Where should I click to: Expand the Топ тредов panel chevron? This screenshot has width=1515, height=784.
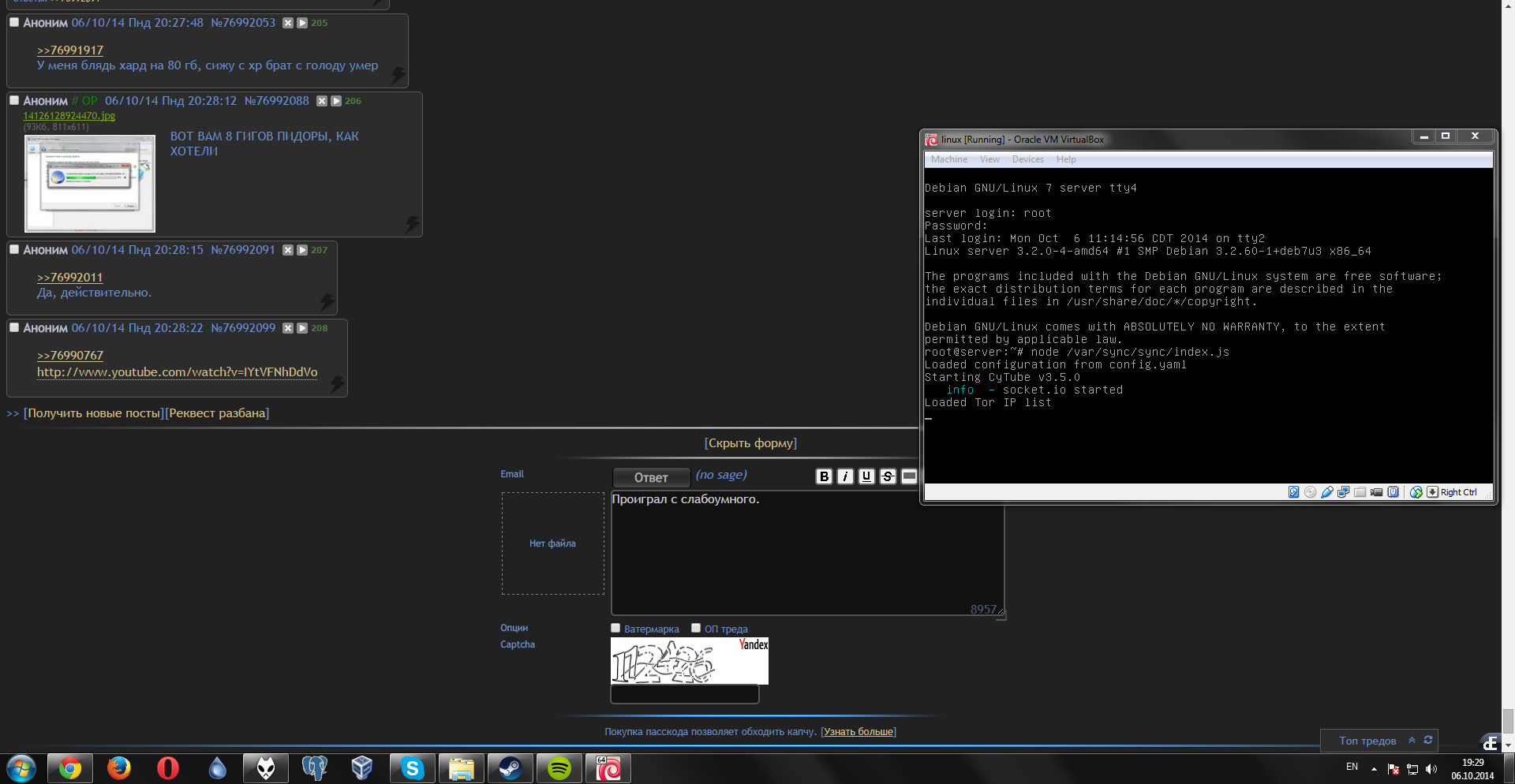[x=1412, y=740]
